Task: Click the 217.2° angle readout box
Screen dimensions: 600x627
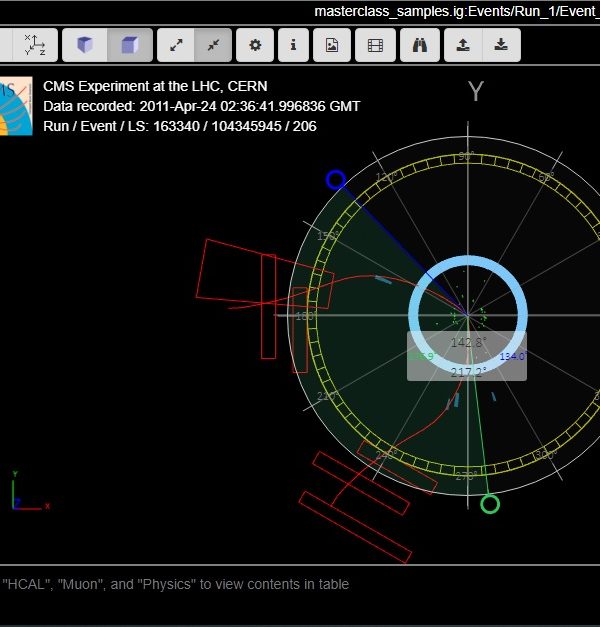Action: point(466,371)
